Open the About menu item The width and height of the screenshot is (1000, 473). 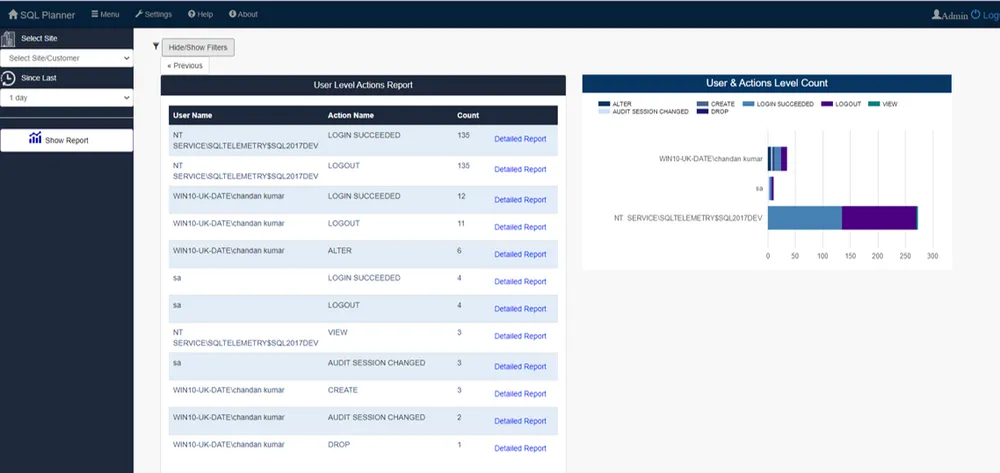[243, 14]
